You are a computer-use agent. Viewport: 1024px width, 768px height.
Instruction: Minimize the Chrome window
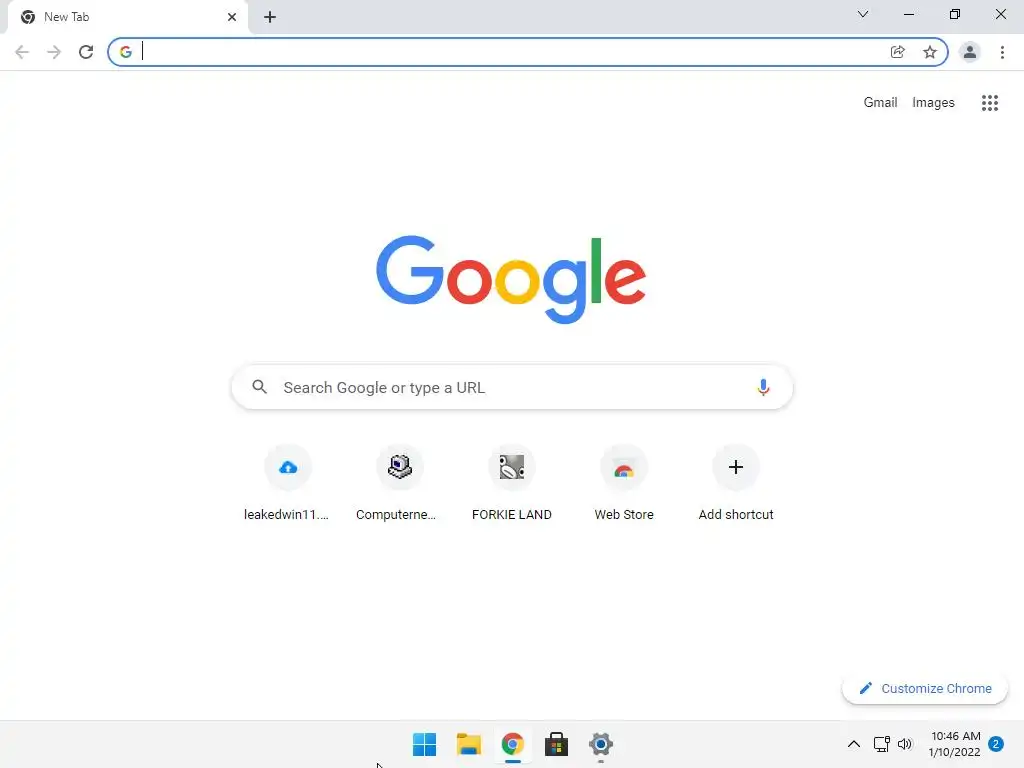click(909, 14)
